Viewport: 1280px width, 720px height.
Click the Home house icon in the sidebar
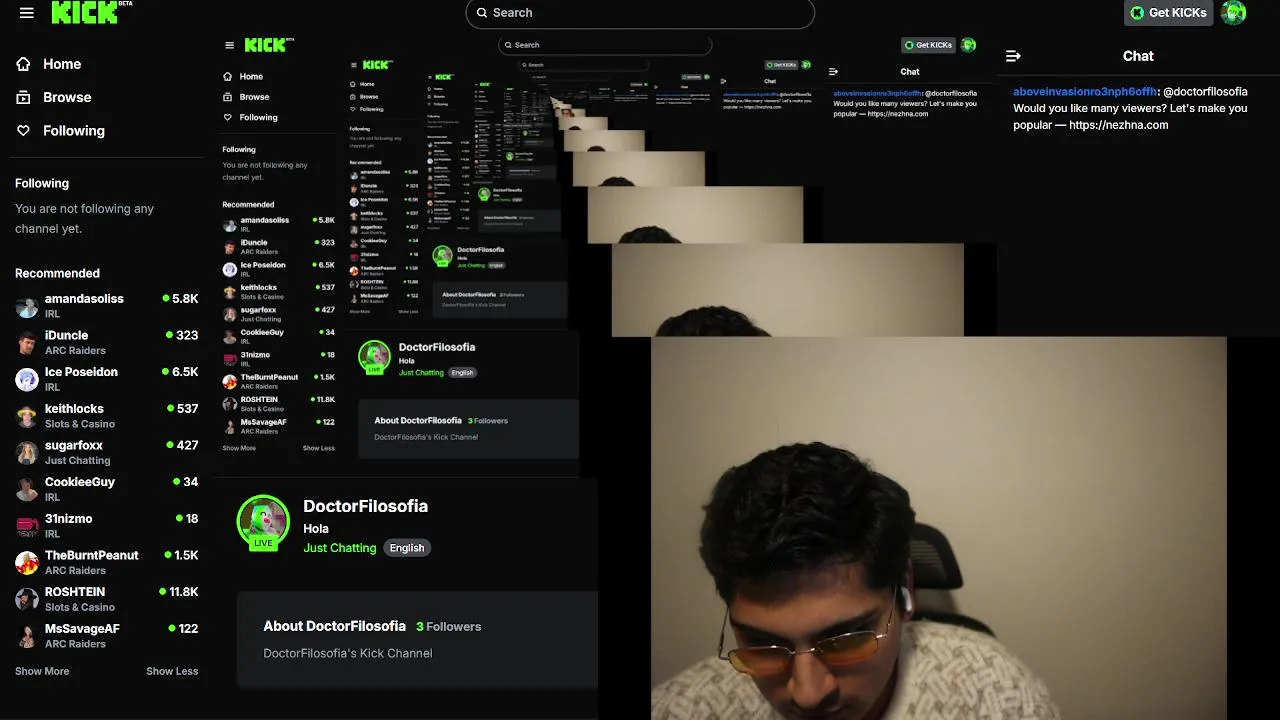pos(24,64)
